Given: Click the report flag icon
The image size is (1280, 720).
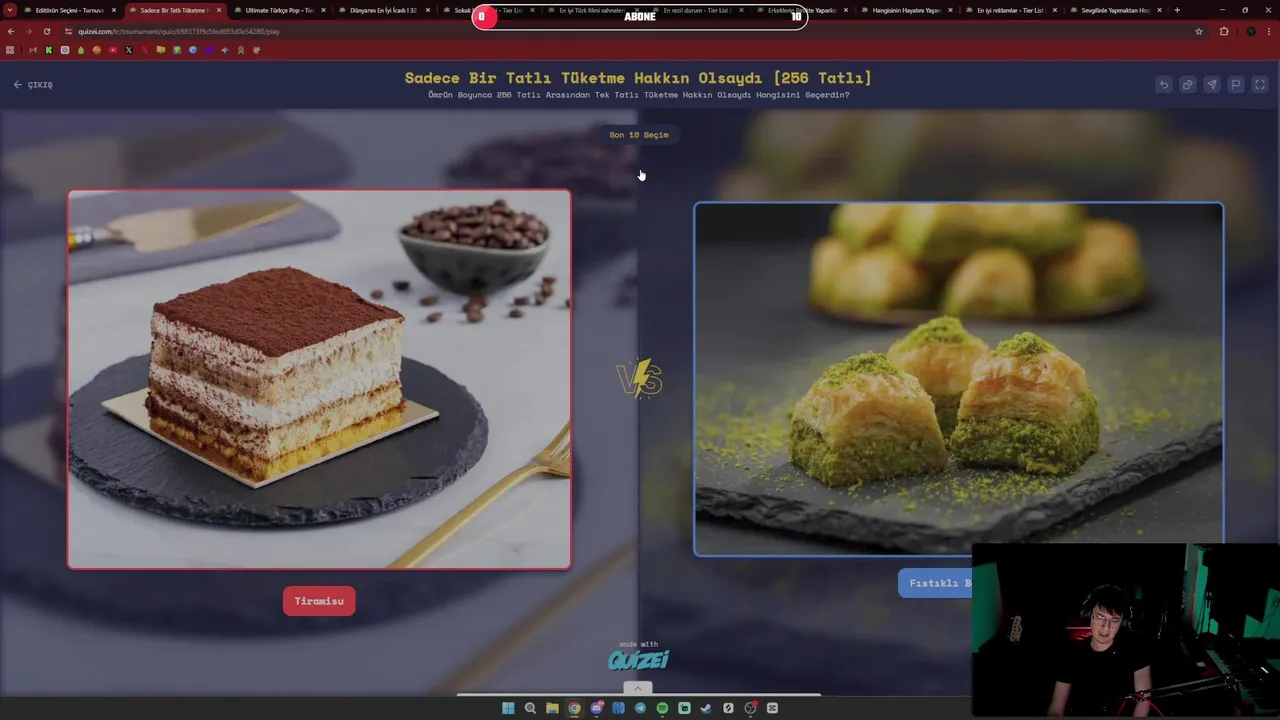Looking at the screenshot, I should coord(1236,85).
